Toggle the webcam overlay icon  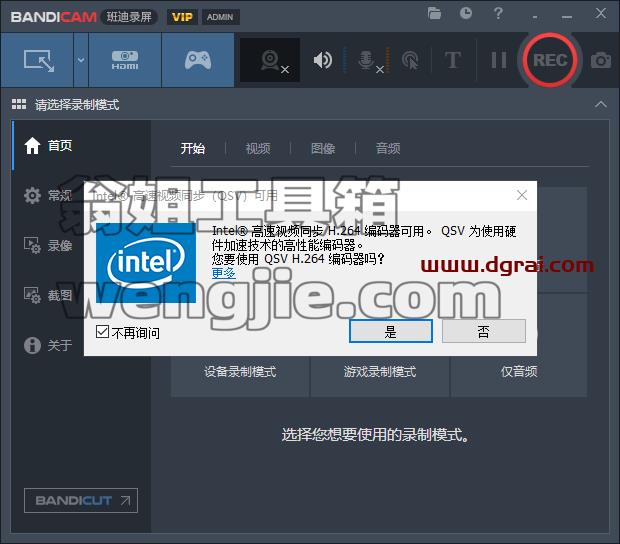(270, 60)
